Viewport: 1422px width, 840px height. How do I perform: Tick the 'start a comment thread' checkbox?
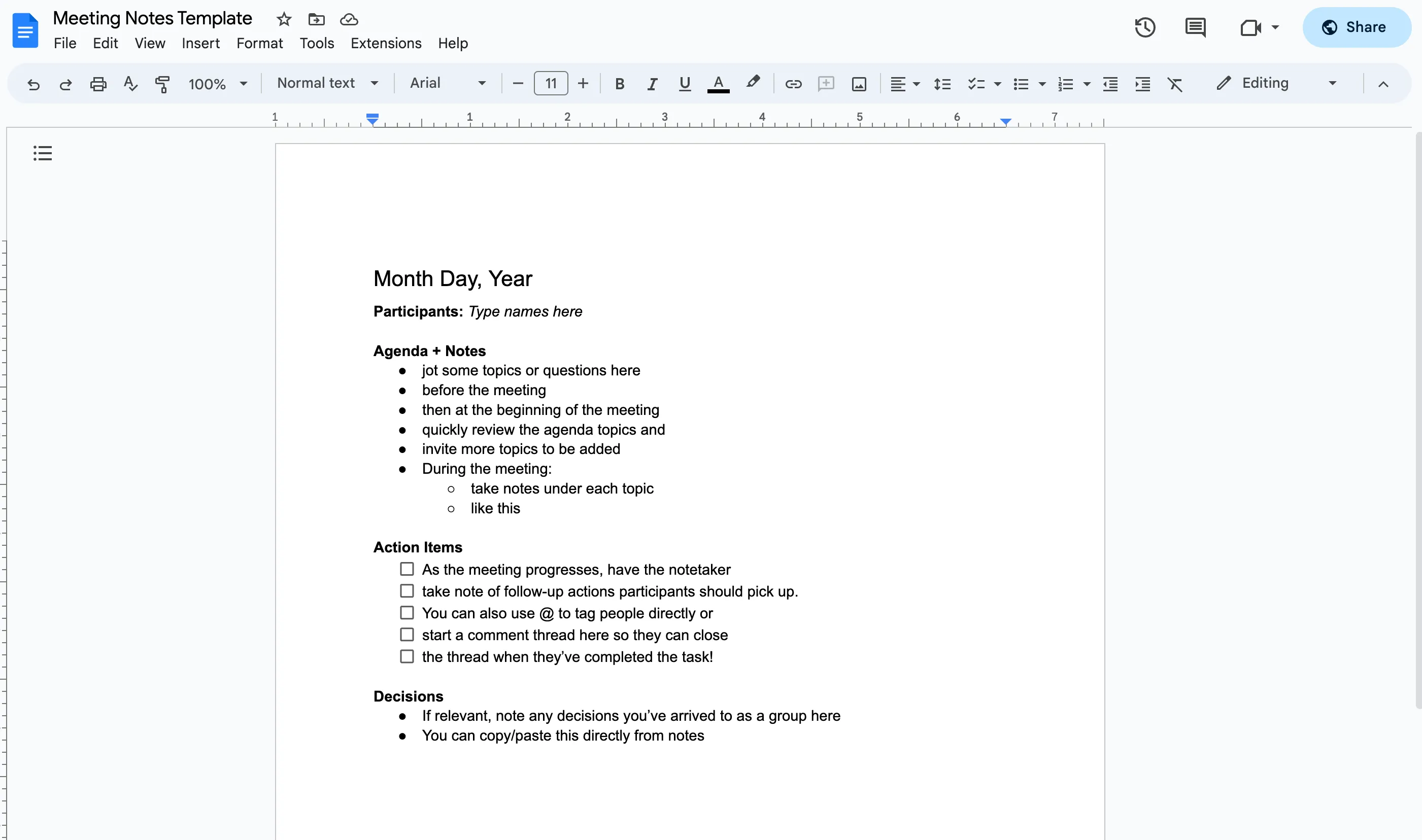(407, 634)
